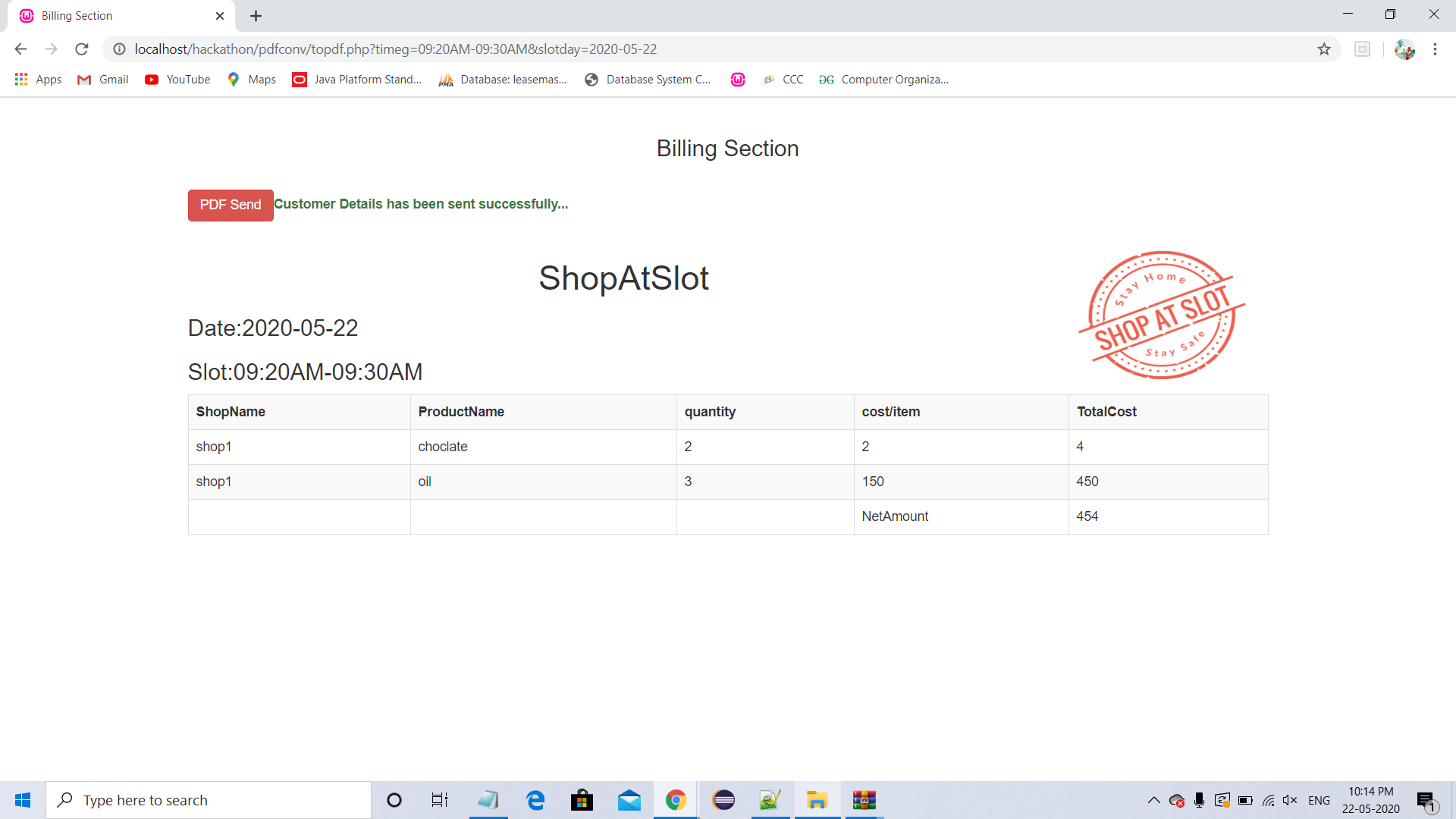Image resolution: width=1456 pixels, height=819 pixels.
Task: Open a new browser tab
Action: 256,16
